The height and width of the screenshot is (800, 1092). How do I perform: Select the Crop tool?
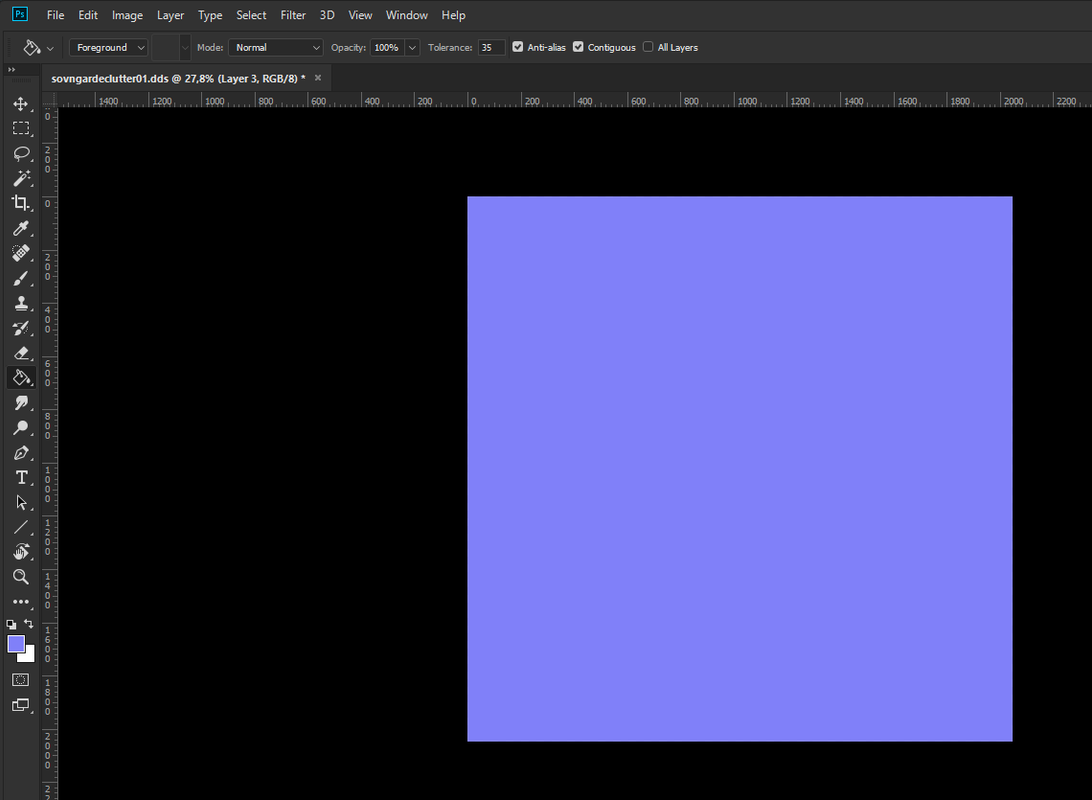(21, 203)
